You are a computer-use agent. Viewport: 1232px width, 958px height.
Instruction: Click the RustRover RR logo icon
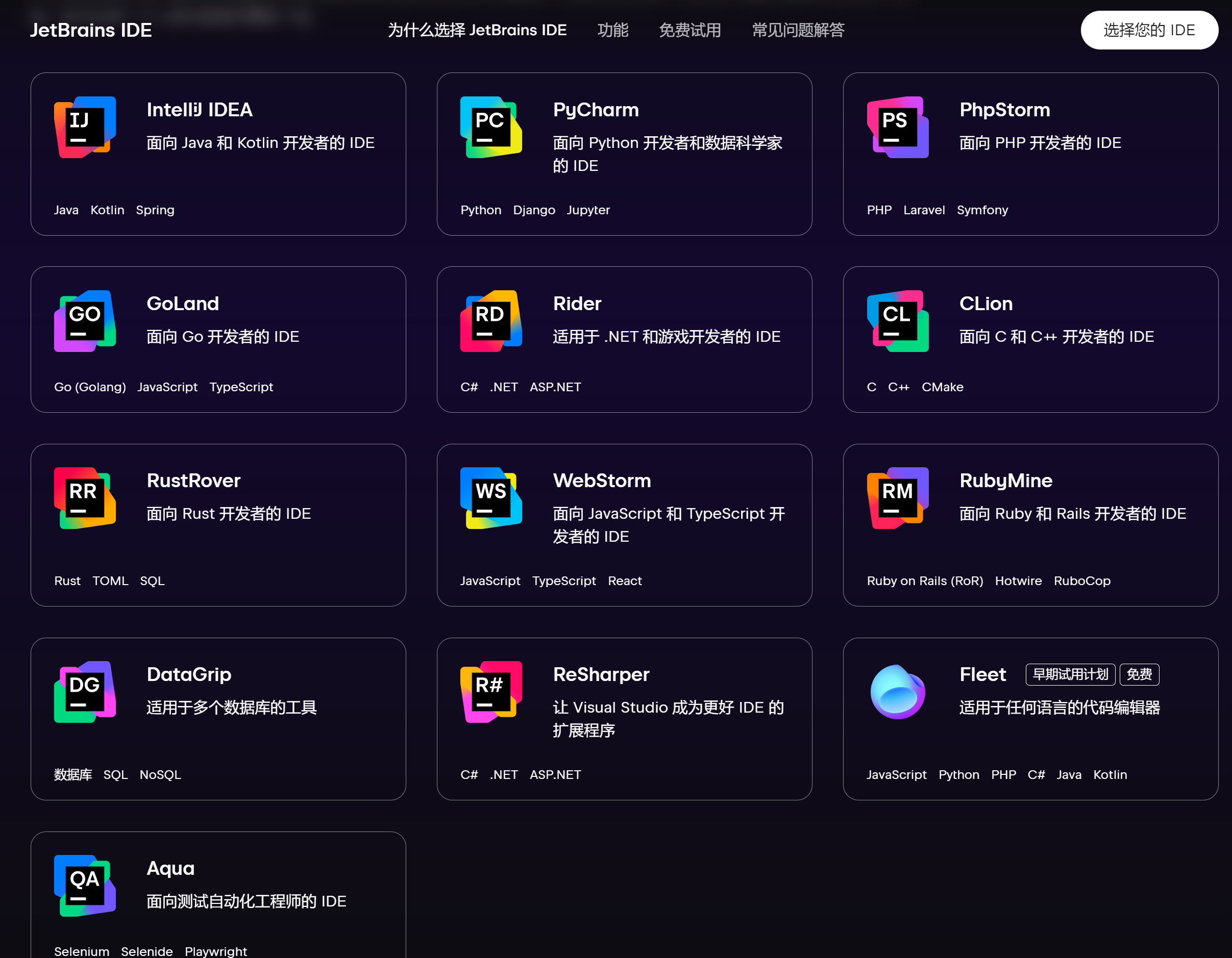[x=85, y=498]
